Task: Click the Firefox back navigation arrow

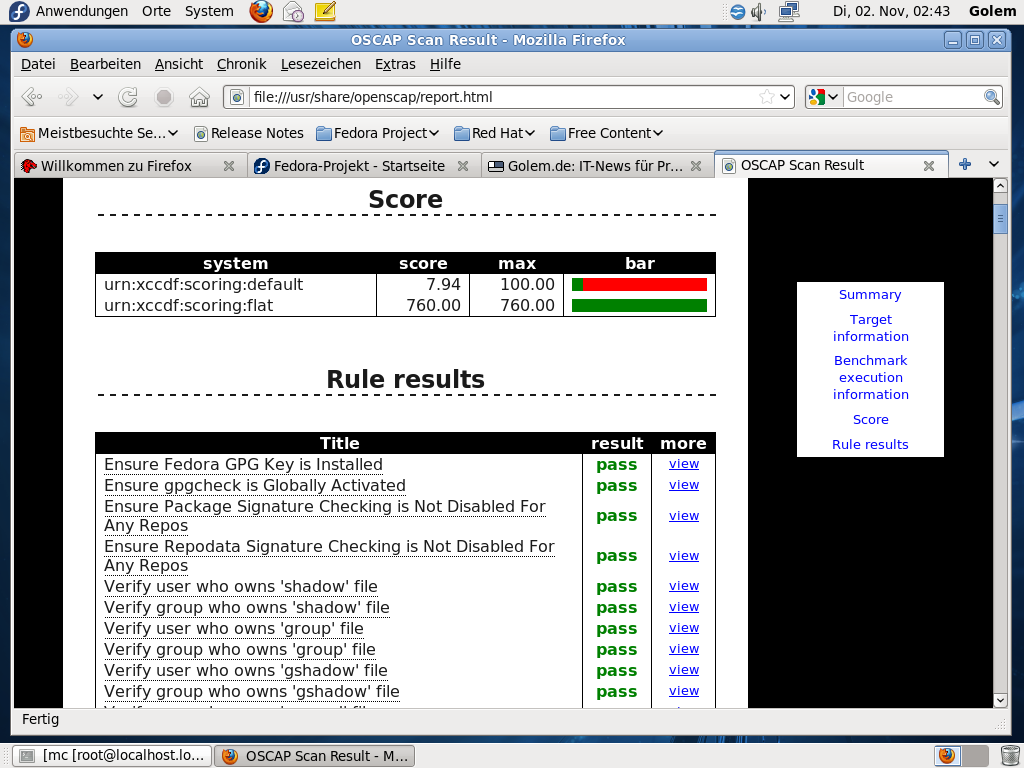Action: pyautogui.click(x=32, y=97)
